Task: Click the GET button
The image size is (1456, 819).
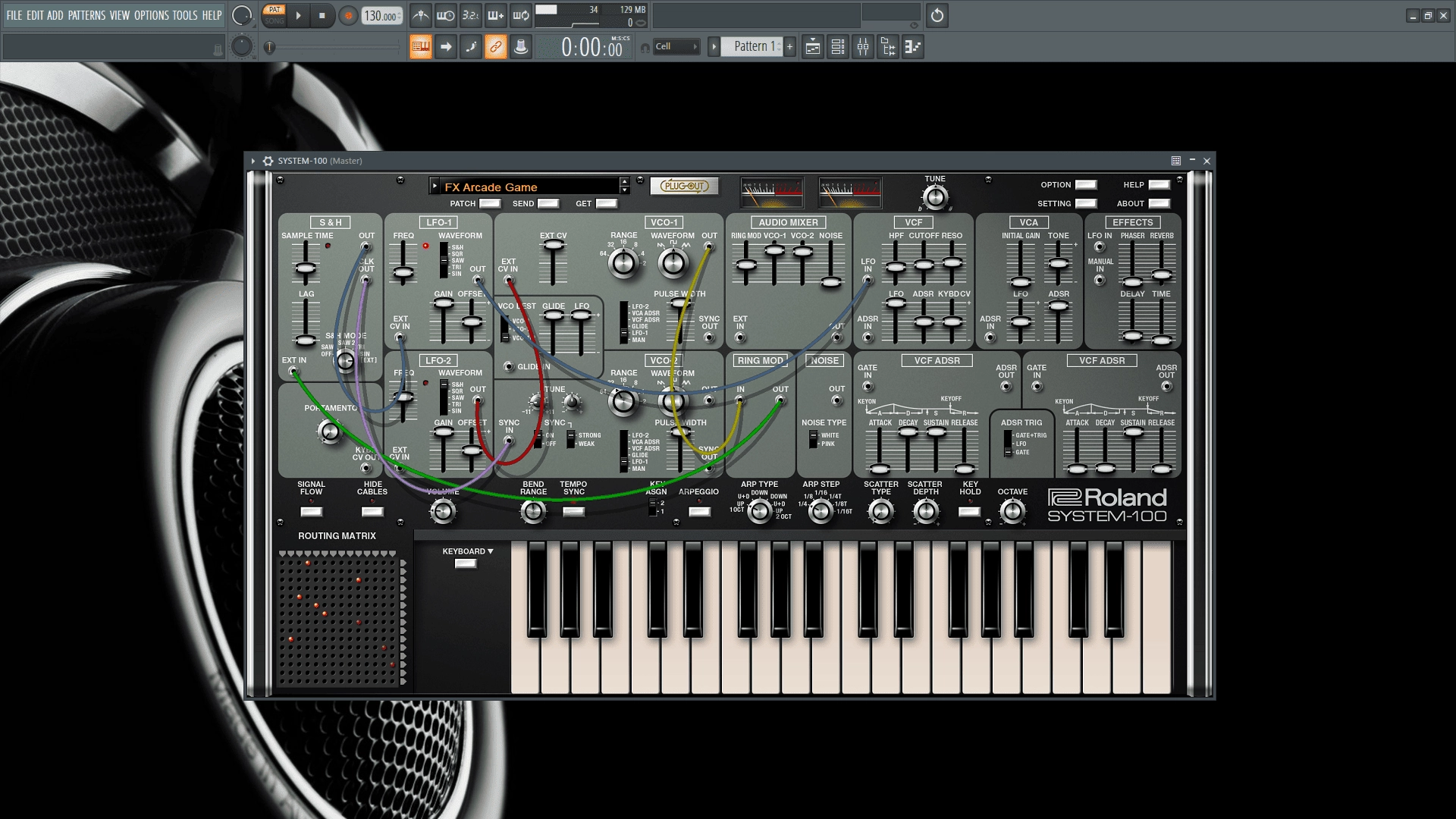Action: coord(607,203)
